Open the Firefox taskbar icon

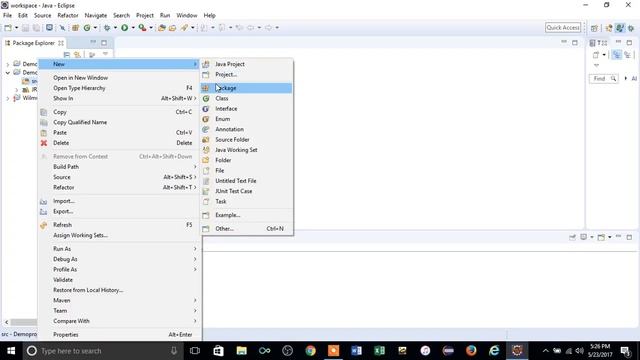coord(471,351)
